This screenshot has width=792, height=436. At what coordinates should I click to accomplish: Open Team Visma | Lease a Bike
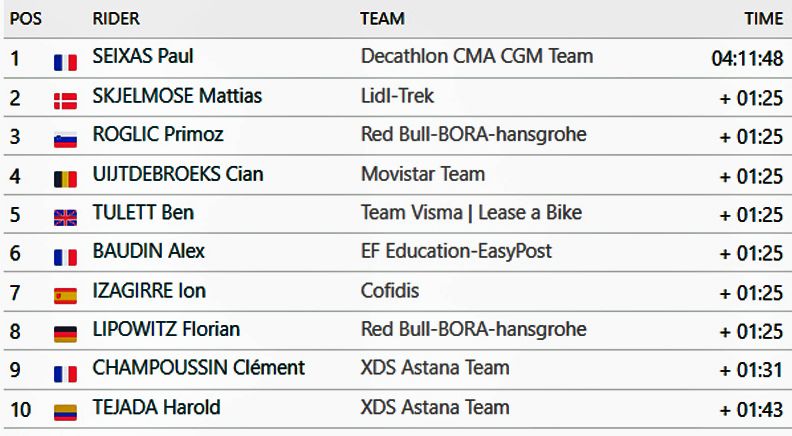click(x=471, y=213)
